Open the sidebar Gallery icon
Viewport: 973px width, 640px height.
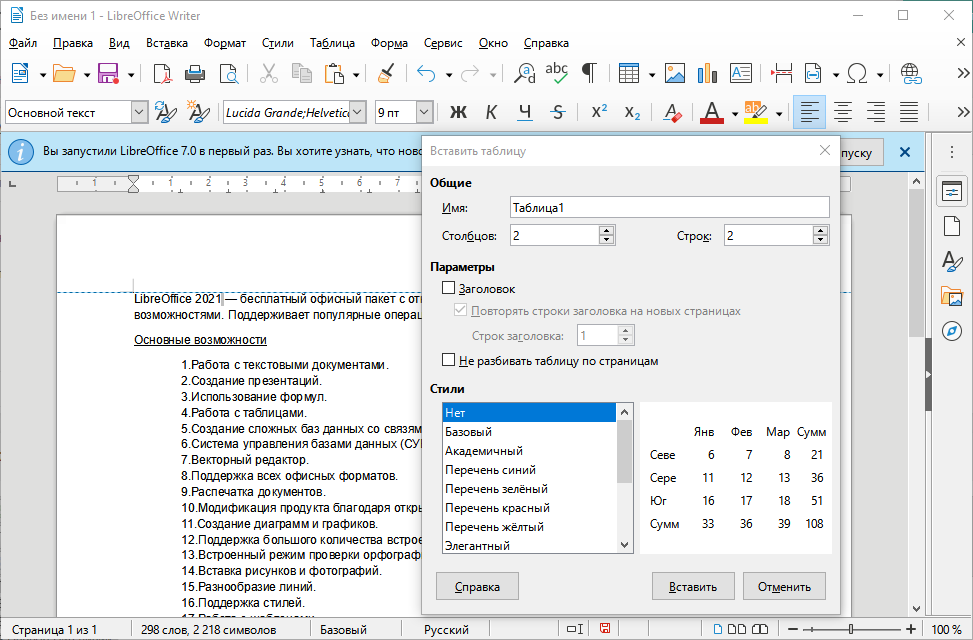(x=951, y=296)
